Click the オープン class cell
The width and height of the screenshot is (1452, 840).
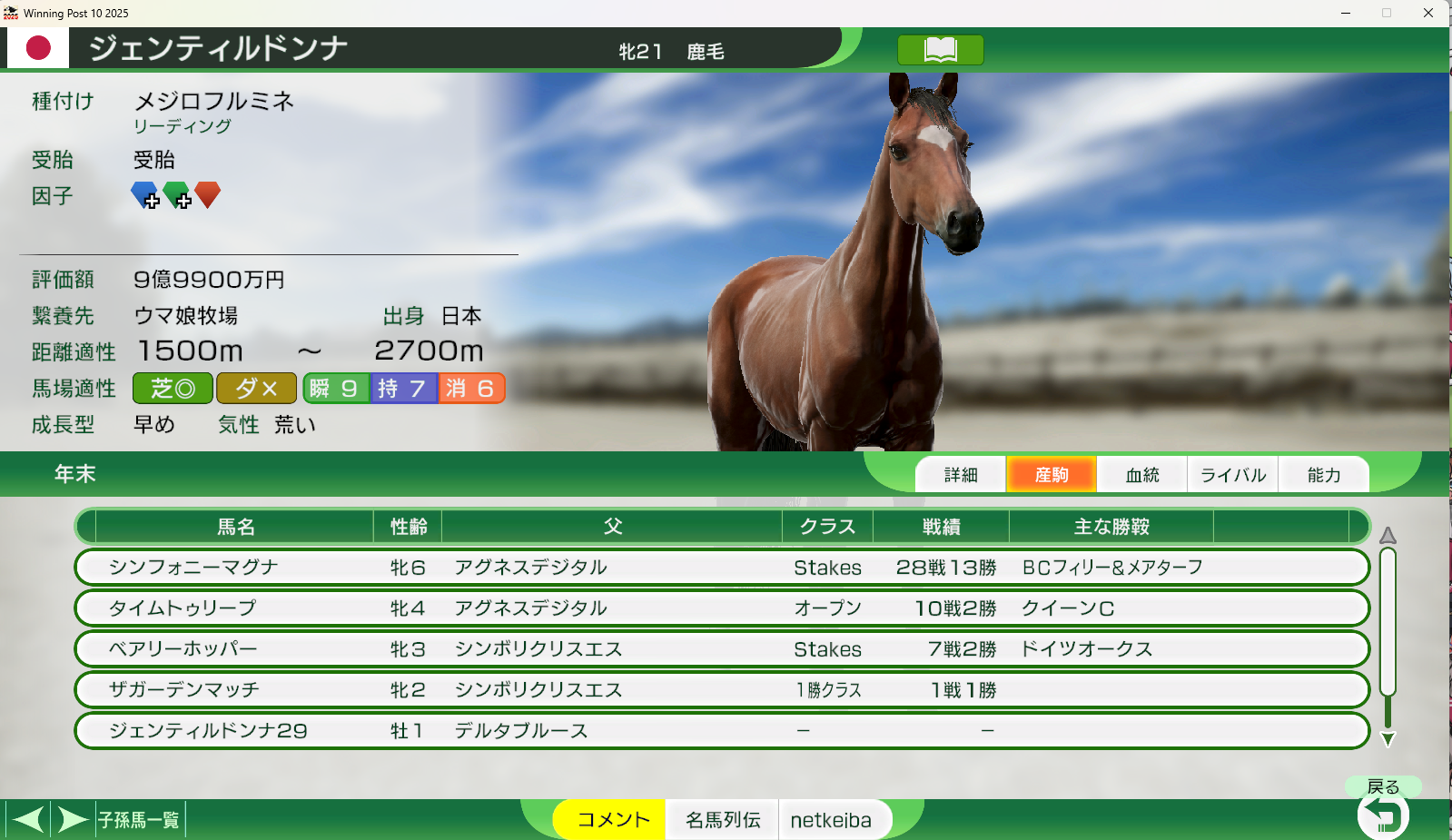point(827,608)
